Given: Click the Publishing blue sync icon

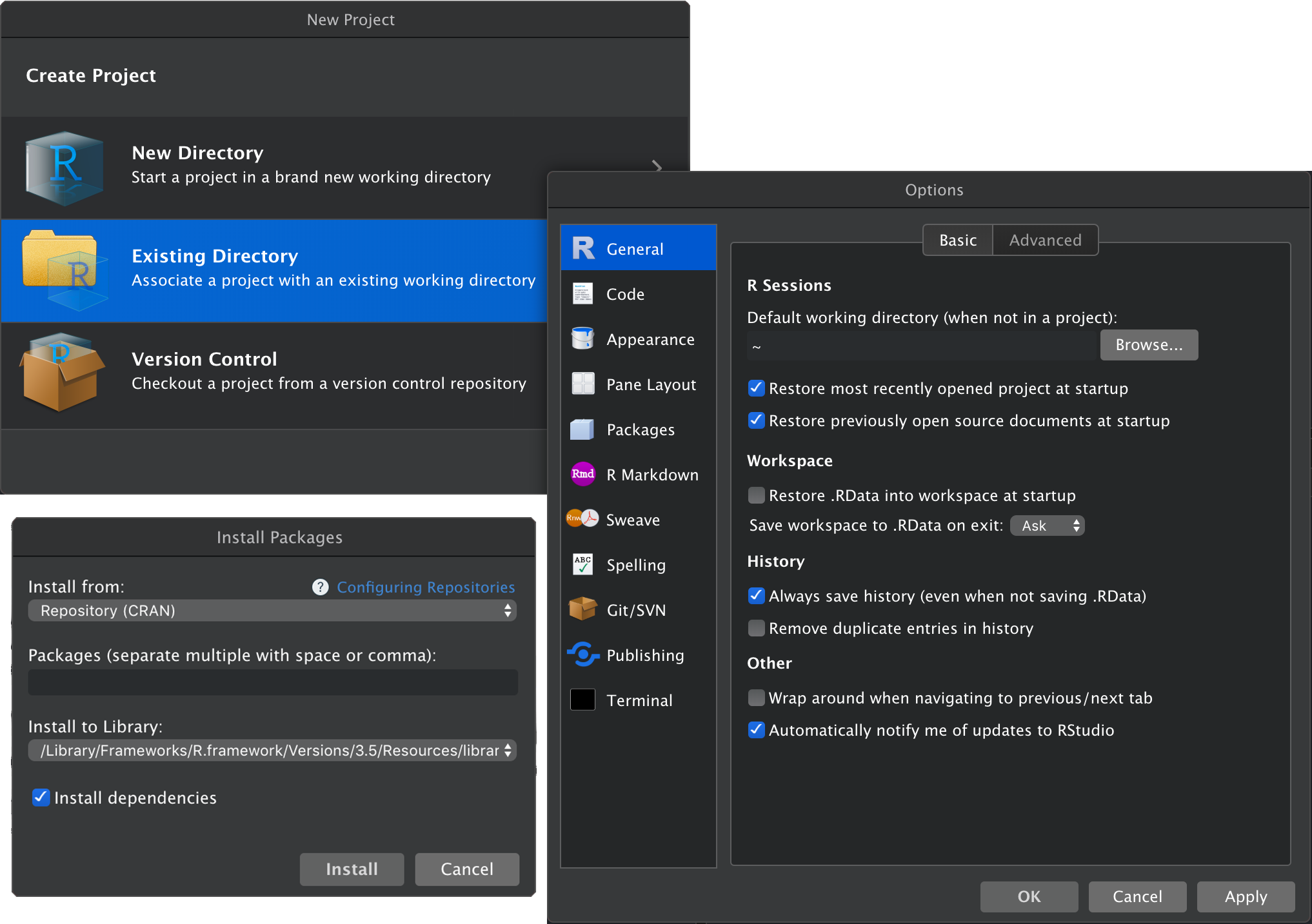Looking at the screenshot, I should (x=583, y=654).
